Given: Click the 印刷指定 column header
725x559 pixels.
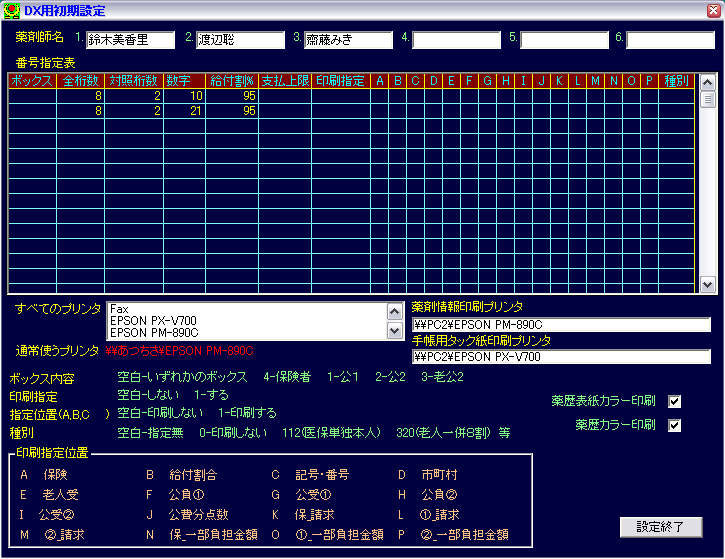Looking at the screenshot, I should (x=341, y=81).
